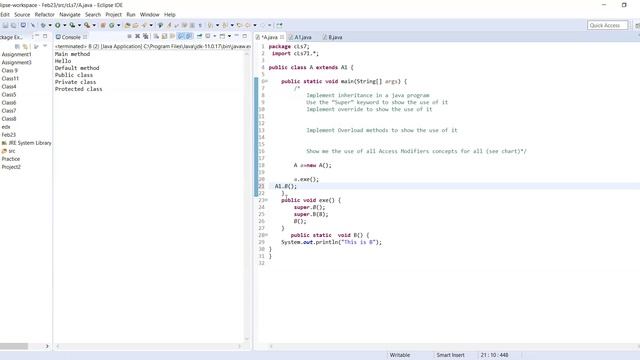Minimize the Package Explorer view
640x360 pixels.
[x=37, y=36]
